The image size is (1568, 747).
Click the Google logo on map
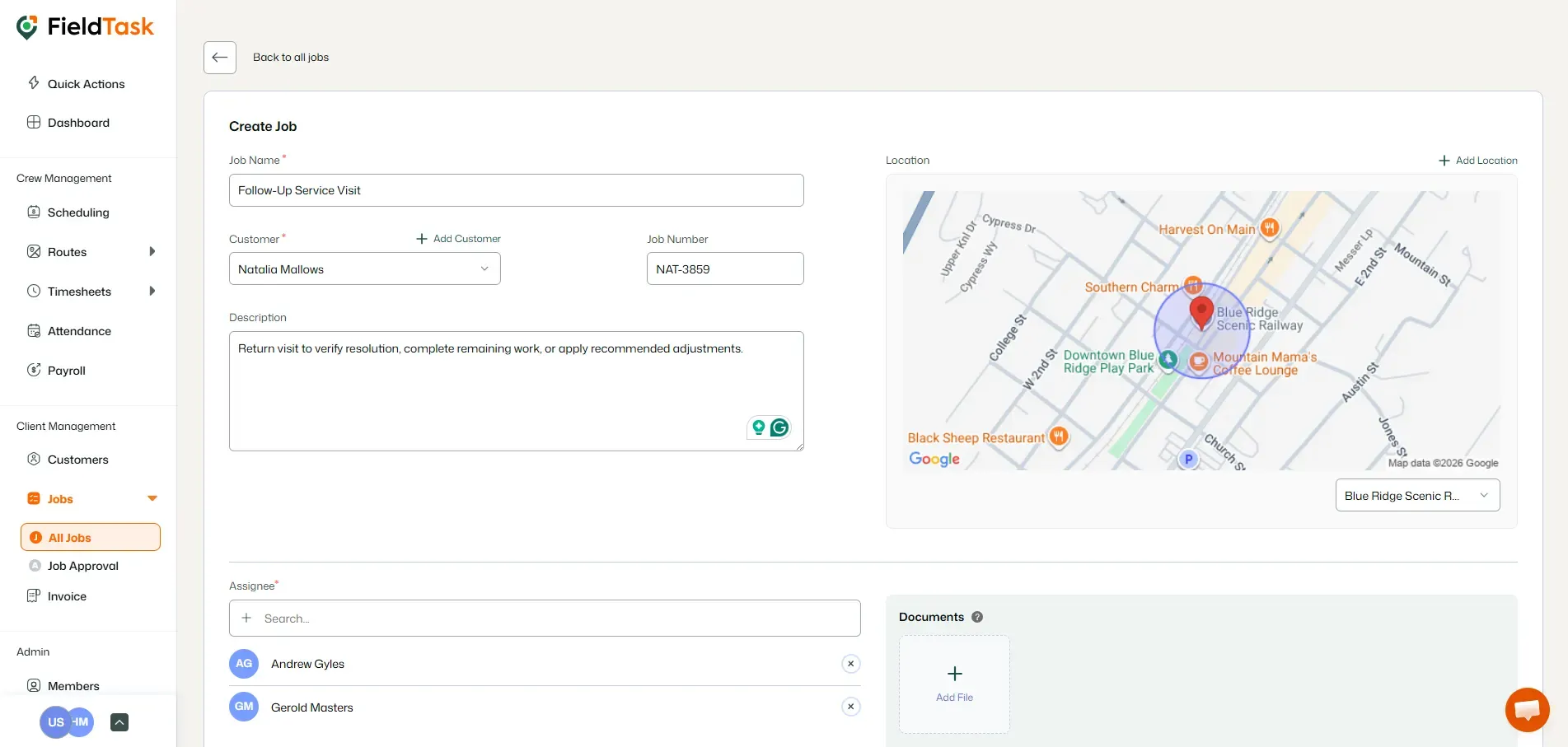pyautogui.click(x=934, y=459)
